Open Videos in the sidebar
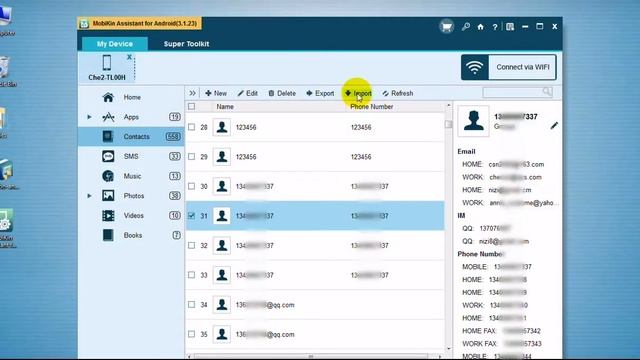This screenshot has height=360, width=640. [x=131, y=216]
